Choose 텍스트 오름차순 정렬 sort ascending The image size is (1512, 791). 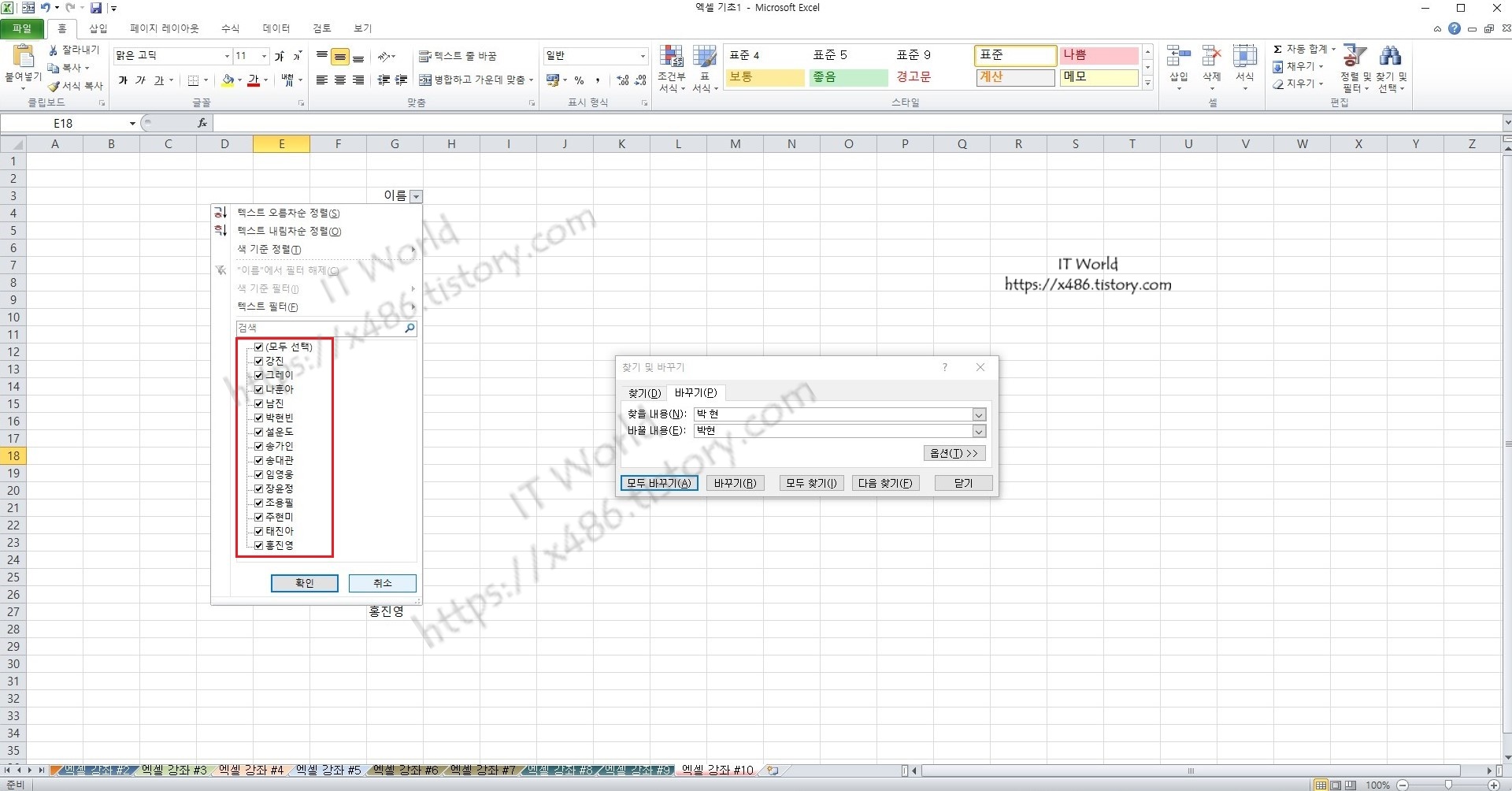click(x=289, y=214)
